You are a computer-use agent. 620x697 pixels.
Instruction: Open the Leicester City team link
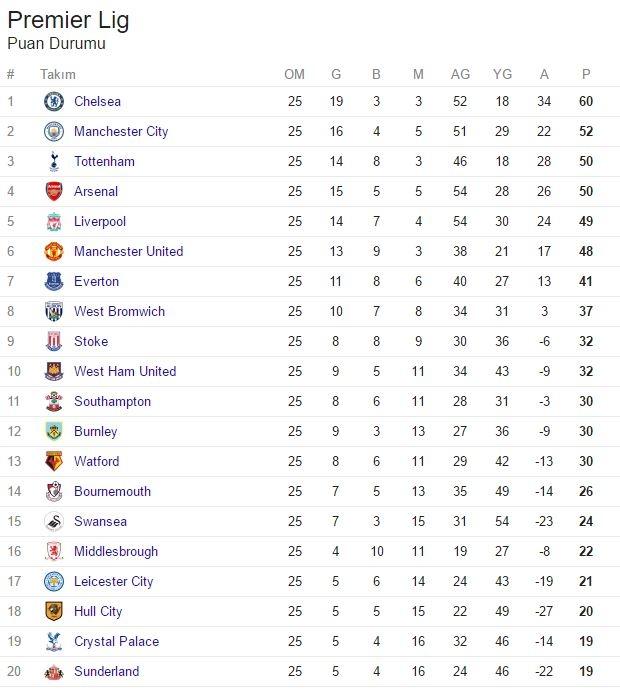point(113,581)
